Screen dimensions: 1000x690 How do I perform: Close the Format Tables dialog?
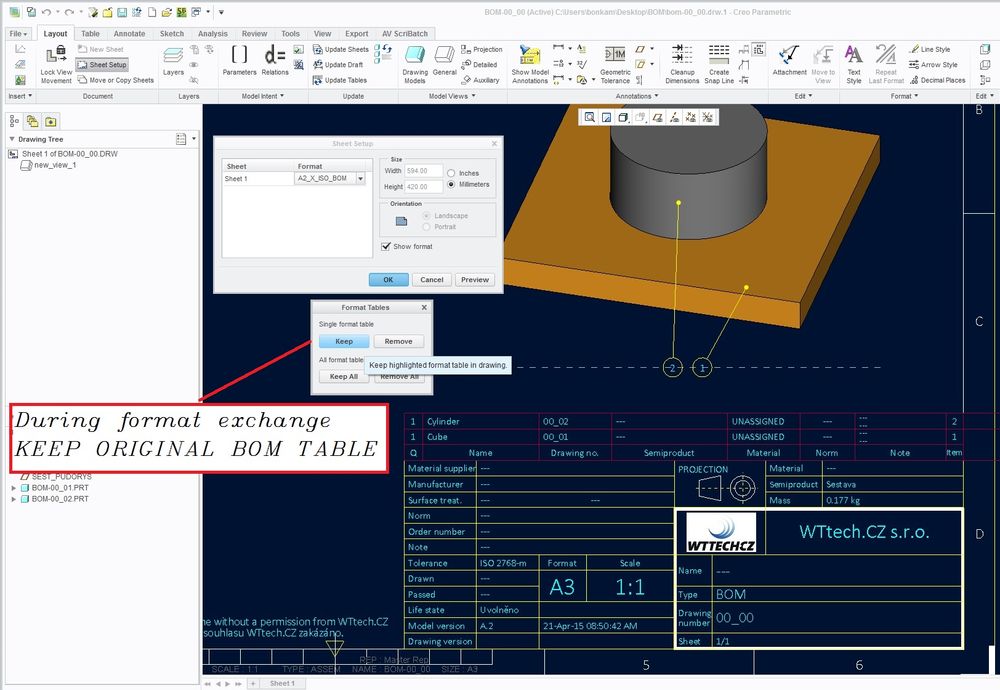coord(424,307)
